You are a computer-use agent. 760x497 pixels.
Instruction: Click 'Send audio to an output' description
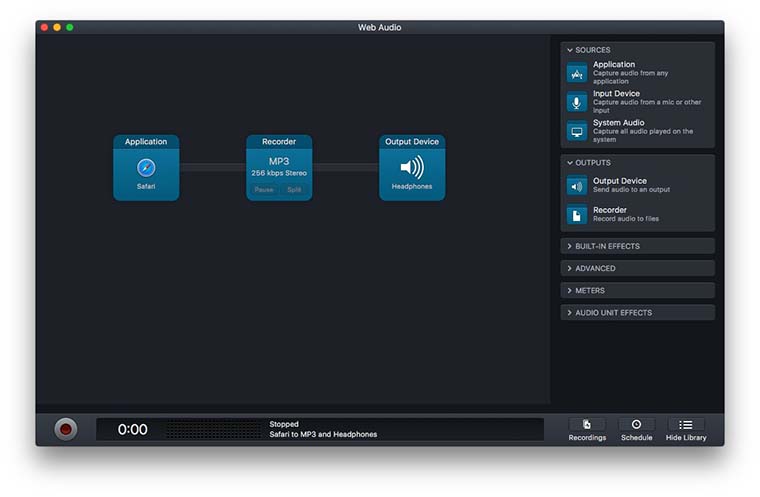[x=631, y=190]
